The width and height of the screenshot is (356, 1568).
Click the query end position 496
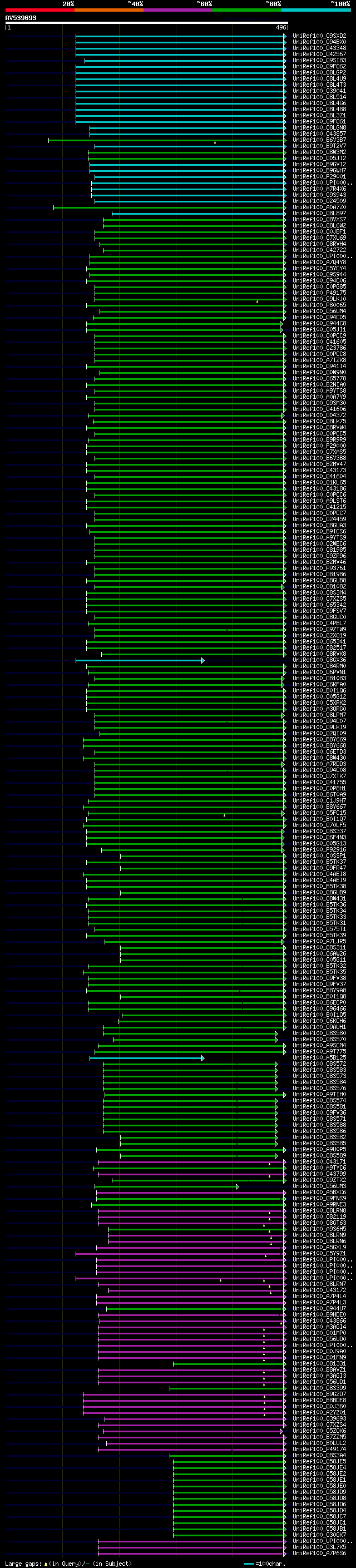280,27
